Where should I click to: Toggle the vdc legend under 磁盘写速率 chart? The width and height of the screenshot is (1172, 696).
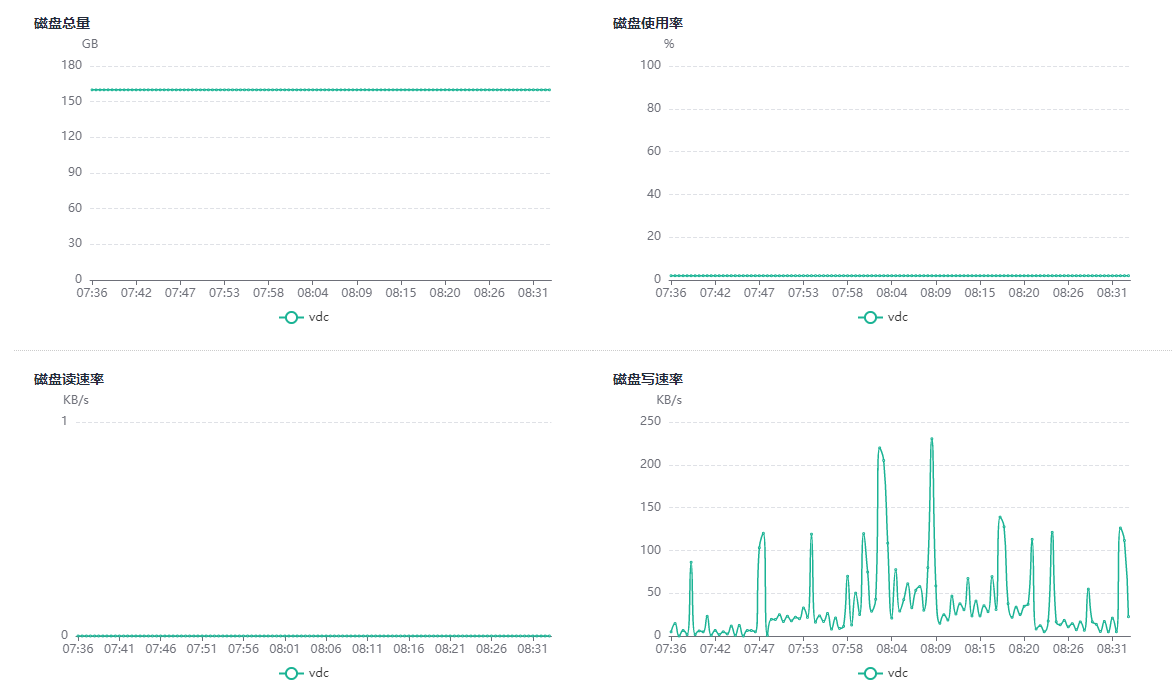883,673
